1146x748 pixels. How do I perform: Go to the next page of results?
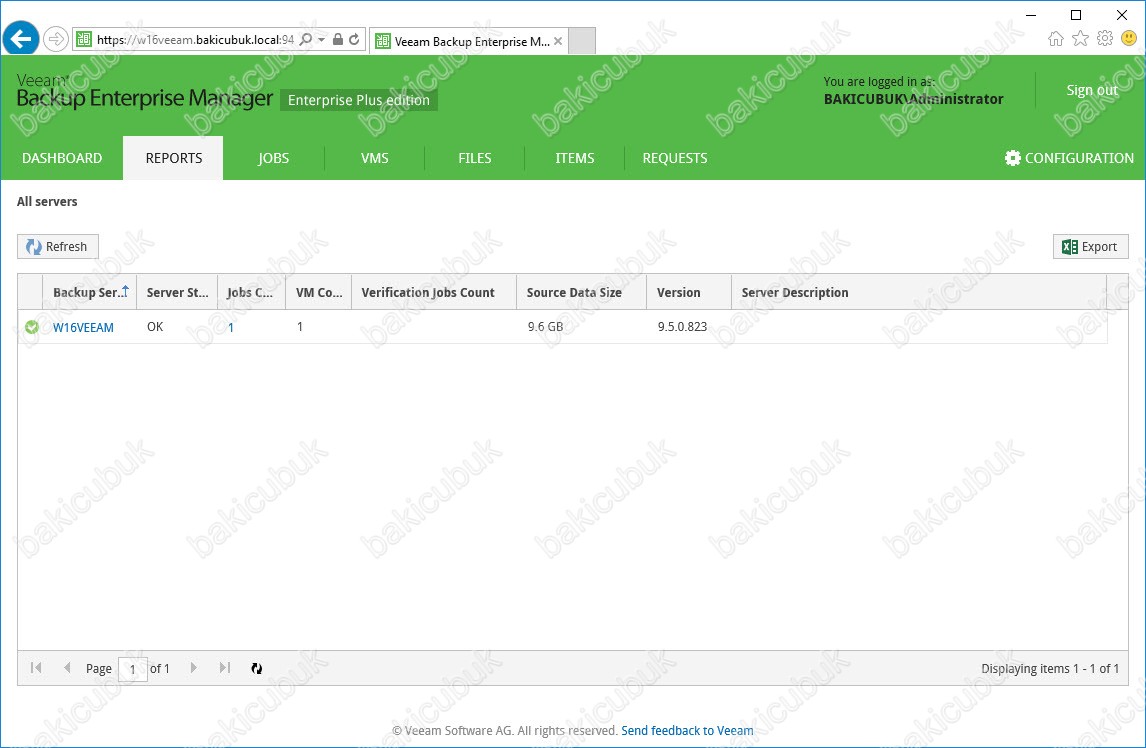(193, 668)
